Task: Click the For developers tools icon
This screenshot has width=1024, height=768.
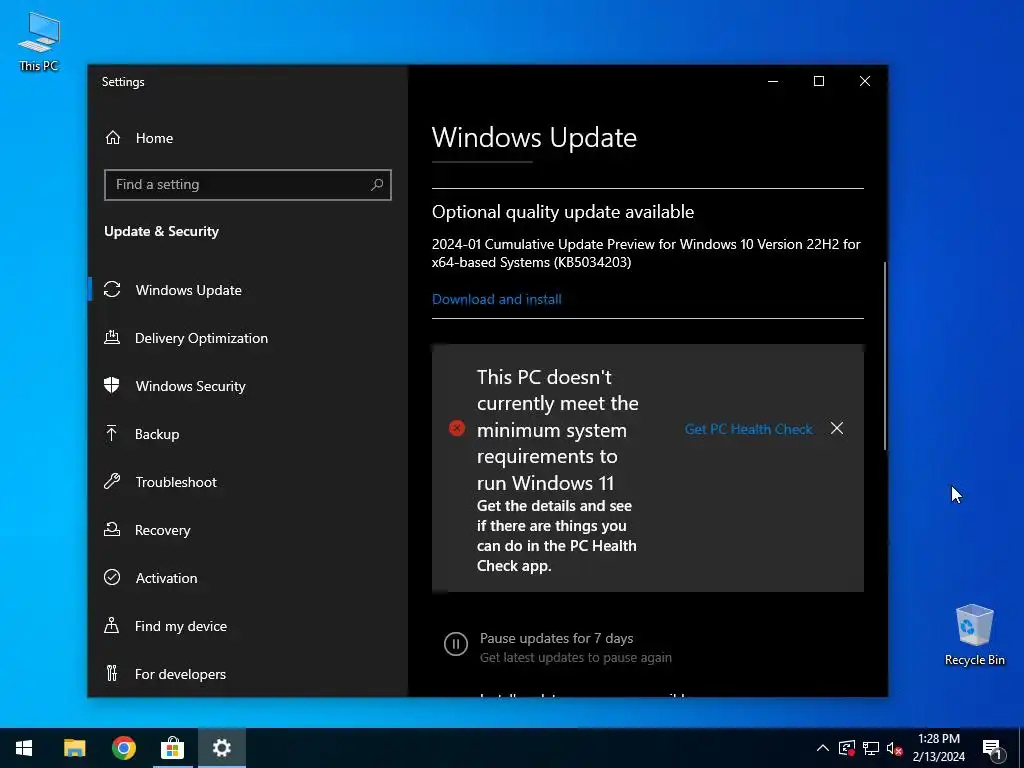Action: tap(112, 673)
